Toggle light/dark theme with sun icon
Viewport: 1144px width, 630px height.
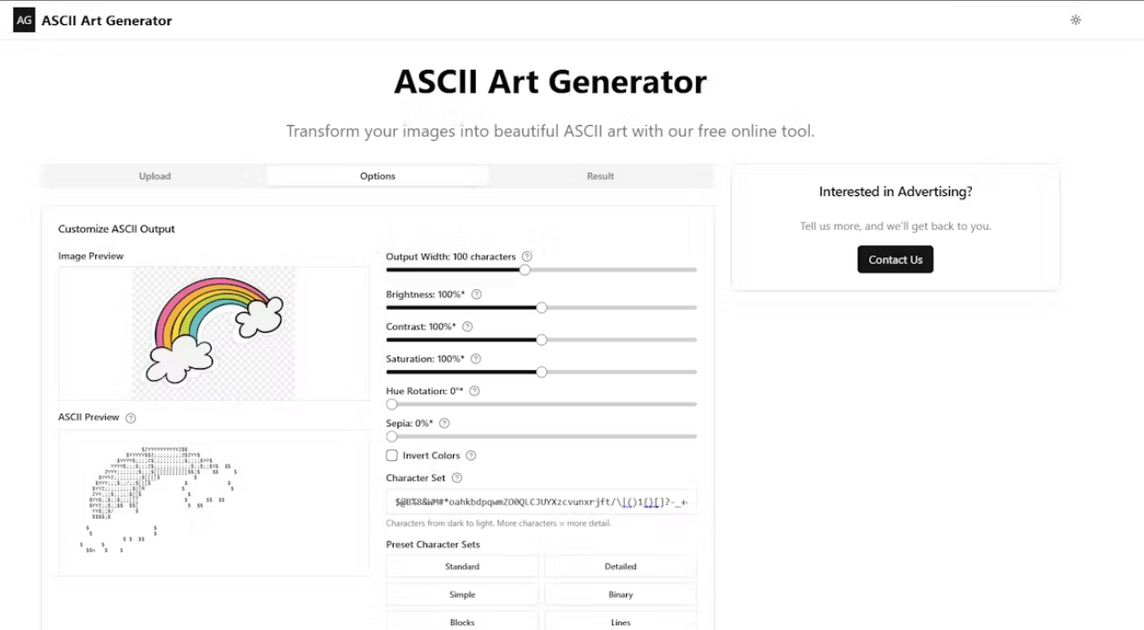1075,20
